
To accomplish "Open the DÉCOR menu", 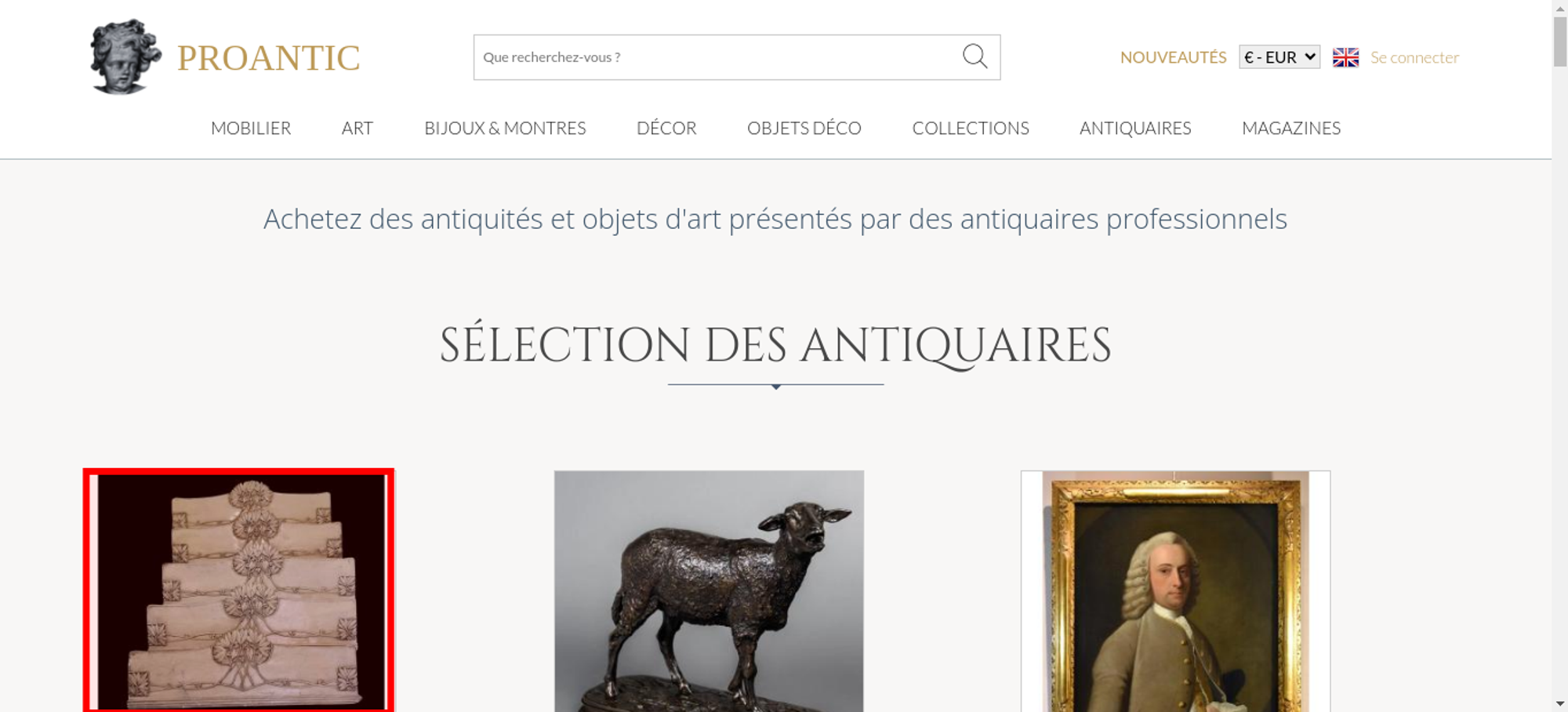I will click(x=666, y=128).
